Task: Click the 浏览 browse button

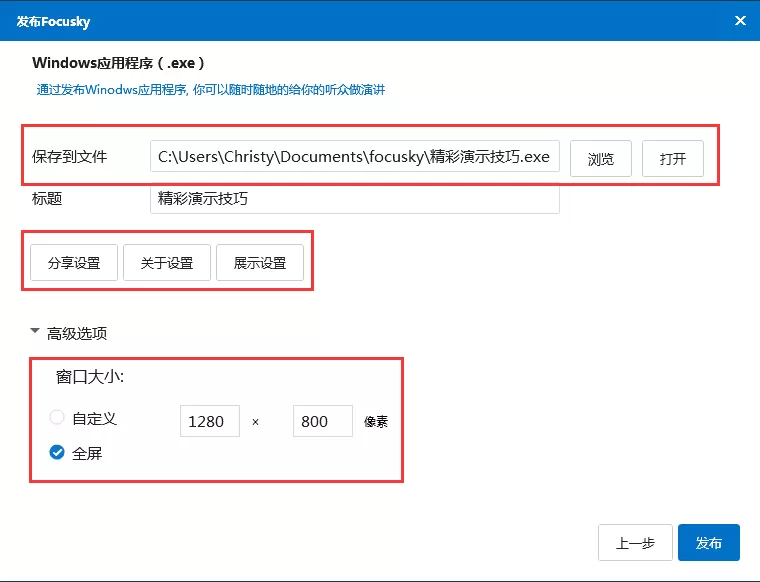Action: [601, 158]
